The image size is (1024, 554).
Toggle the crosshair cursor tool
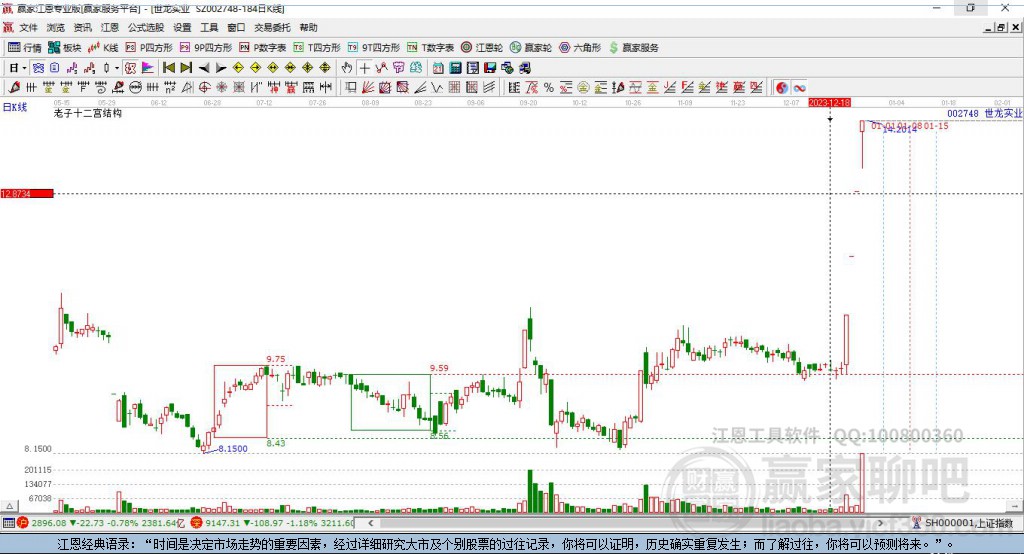coord(364,68)
